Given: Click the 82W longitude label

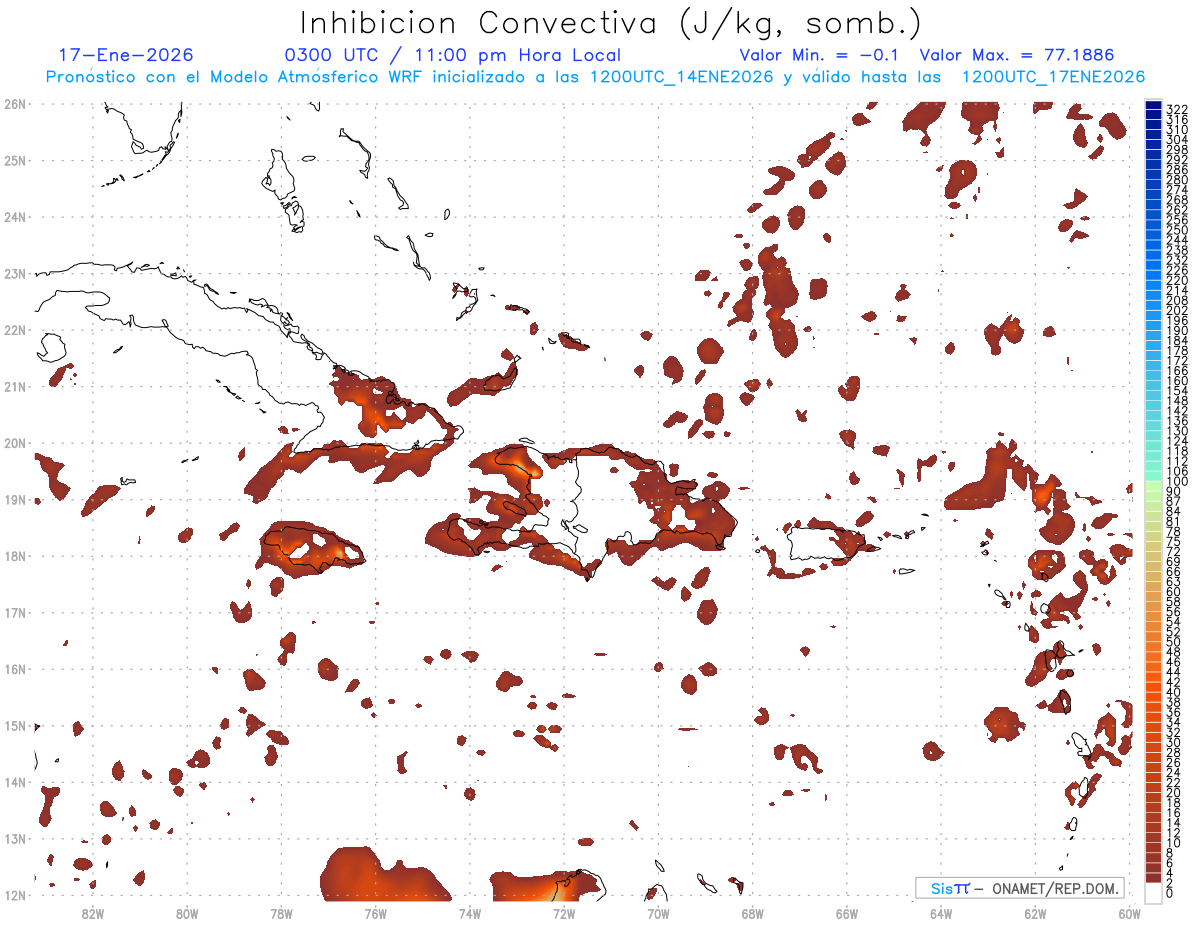Looking at the screenshot, I should click(93, 913).
